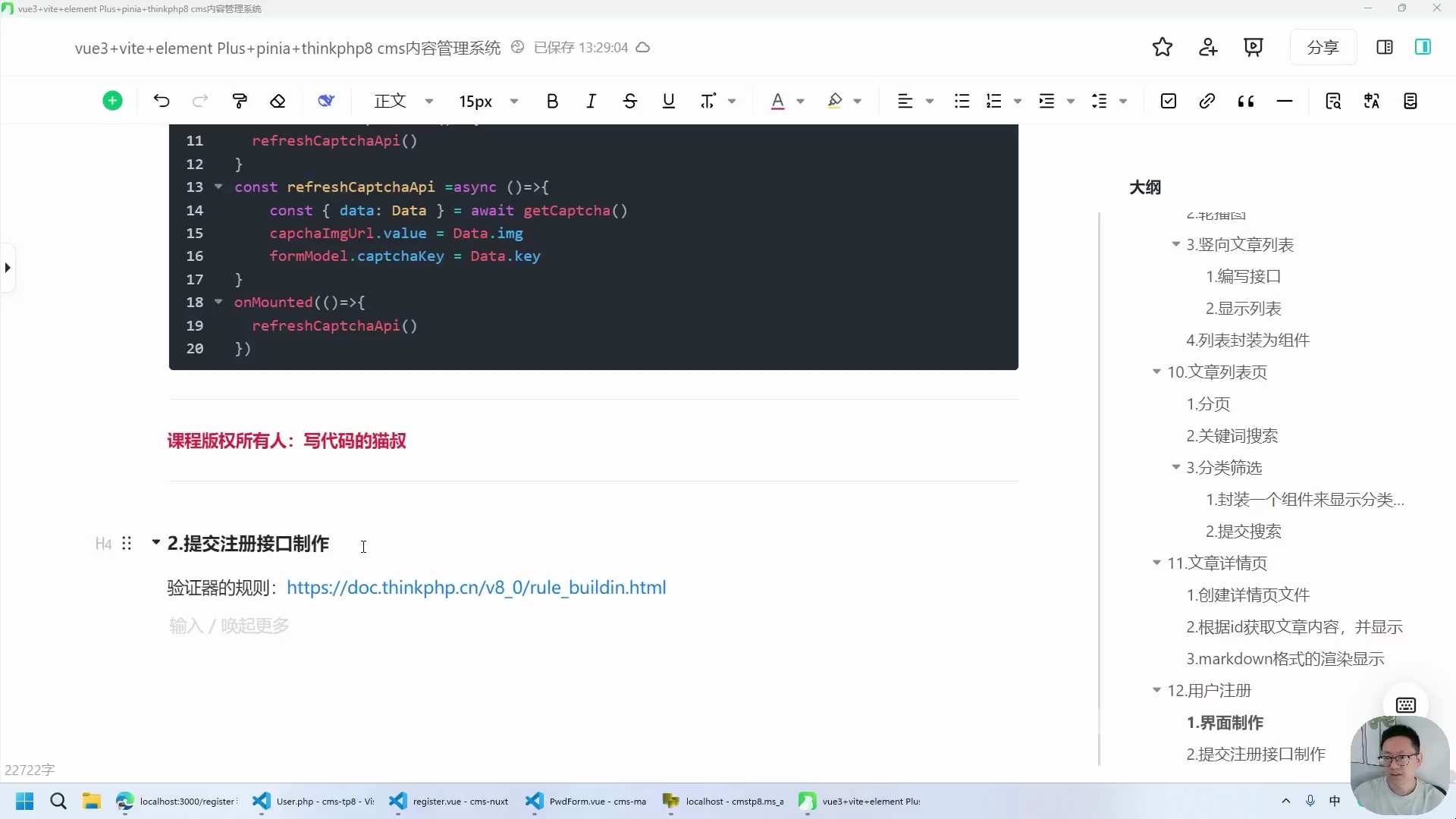Screen dimensions: 1456x819
Task: Open the thinkphp rule_buildin.html link
Action: [x=476, y=588]
